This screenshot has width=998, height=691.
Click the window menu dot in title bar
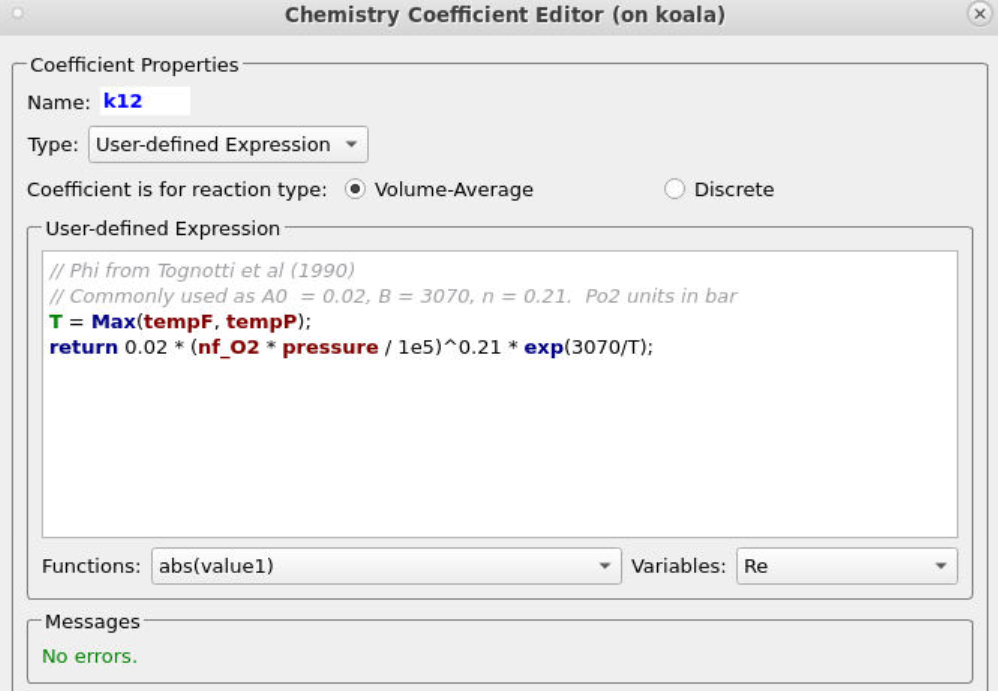(x=18, y=15)
